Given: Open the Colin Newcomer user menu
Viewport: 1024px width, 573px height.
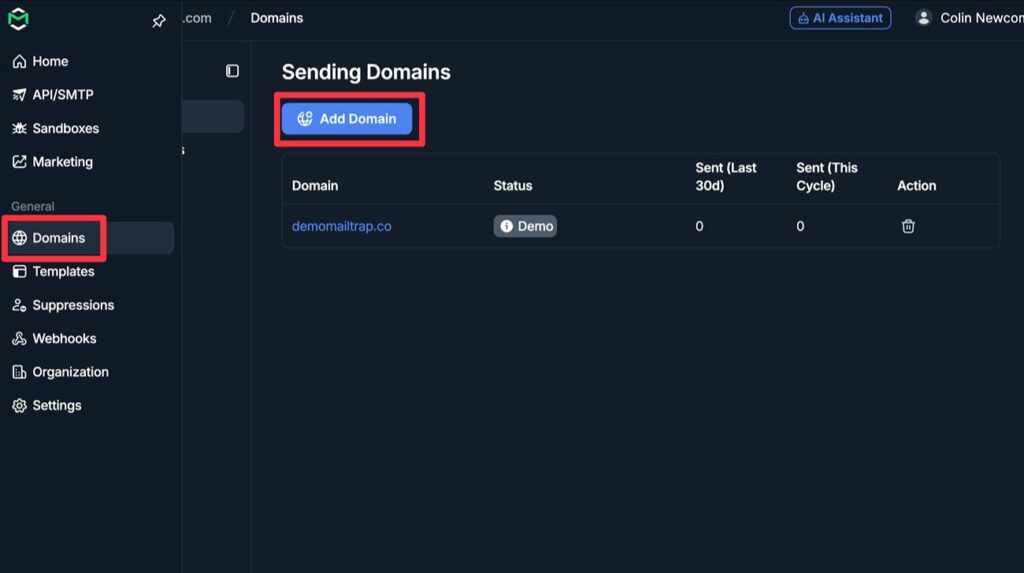Looking at the screenshot, I should point(969,18).
